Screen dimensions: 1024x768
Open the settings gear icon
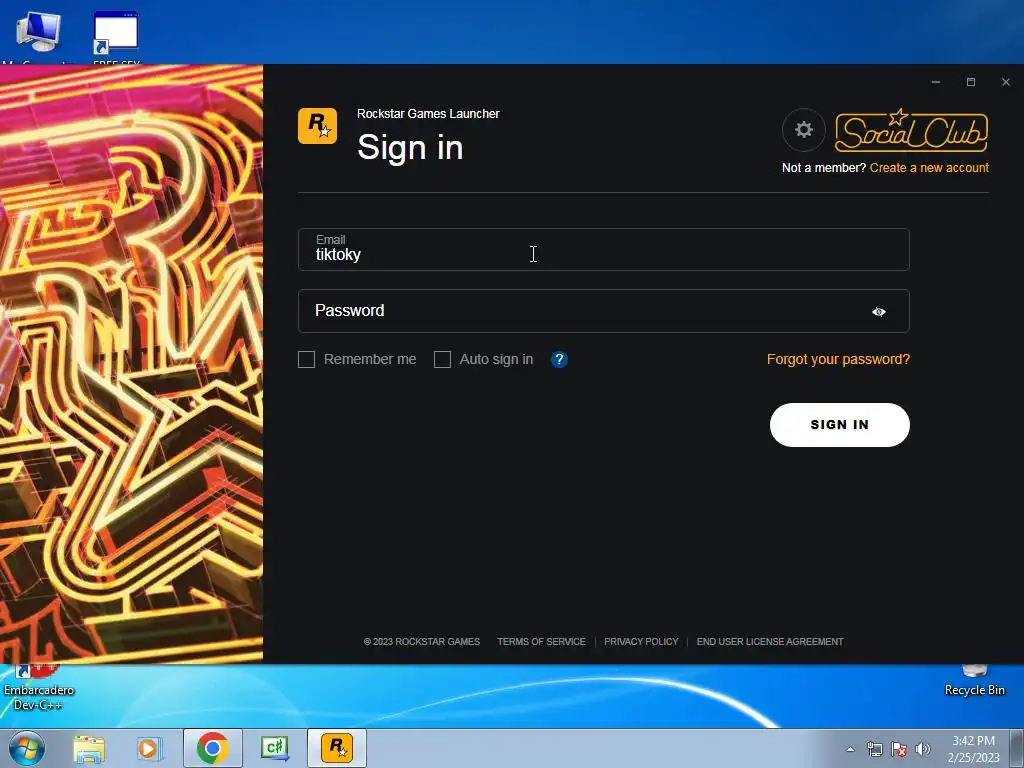(x=803, y=129)
